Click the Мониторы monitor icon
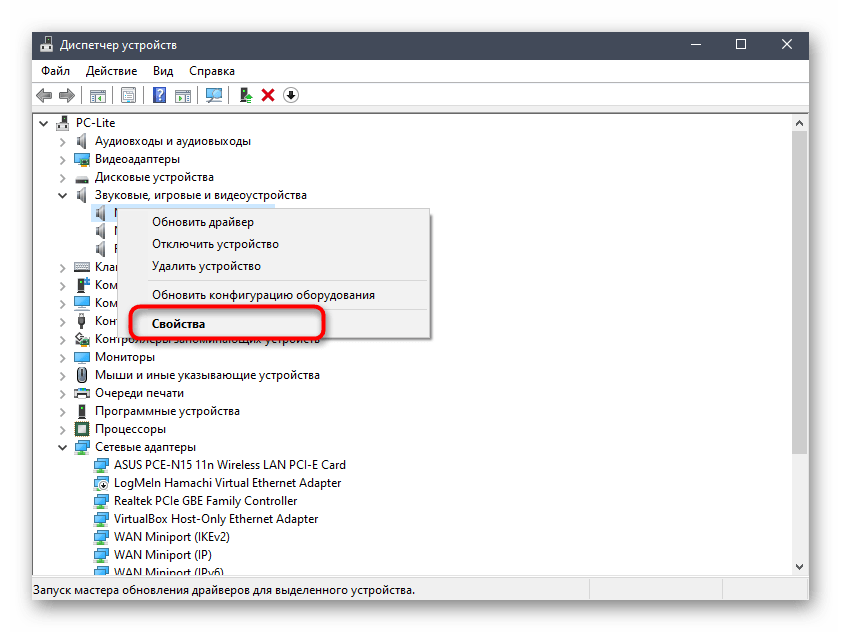Viewport: 841px width, 632px height. click(82, 357)
